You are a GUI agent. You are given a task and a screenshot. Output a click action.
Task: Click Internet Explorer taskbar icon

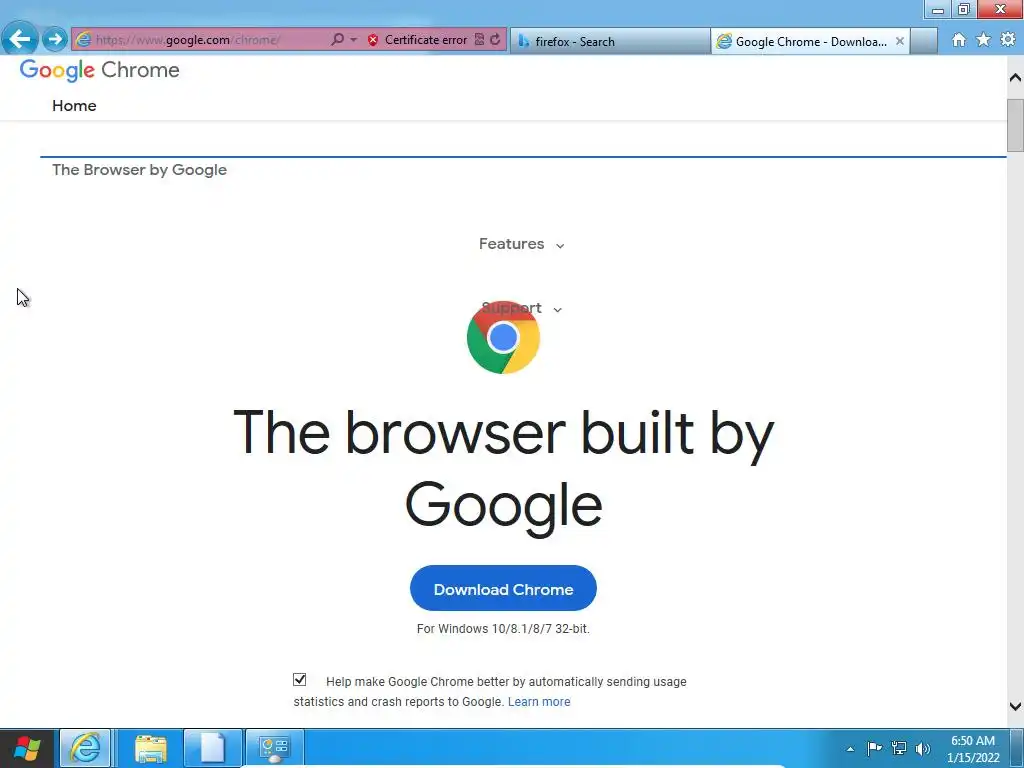86,748
